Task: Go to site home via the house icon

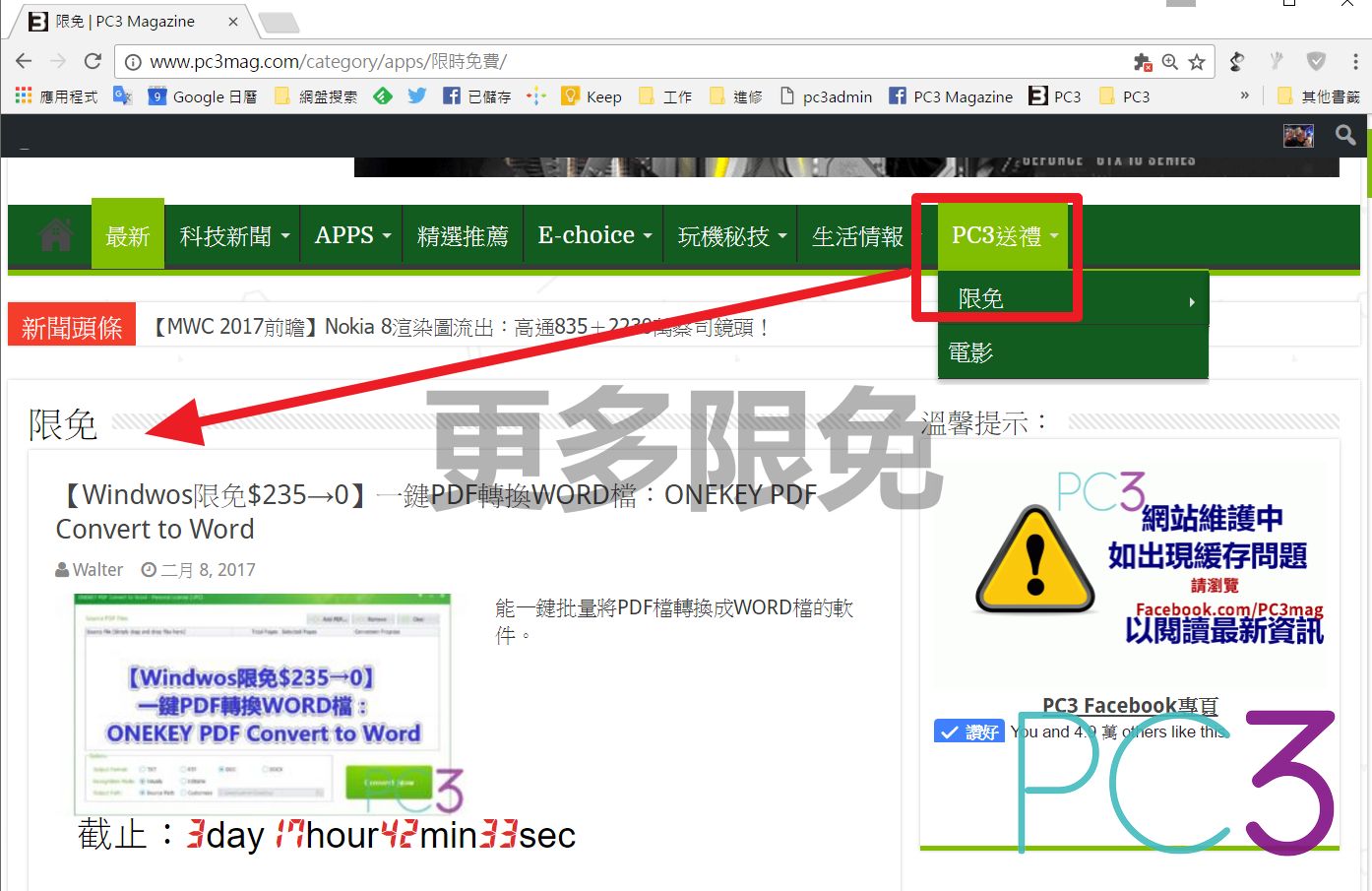Action: [56, 235]
